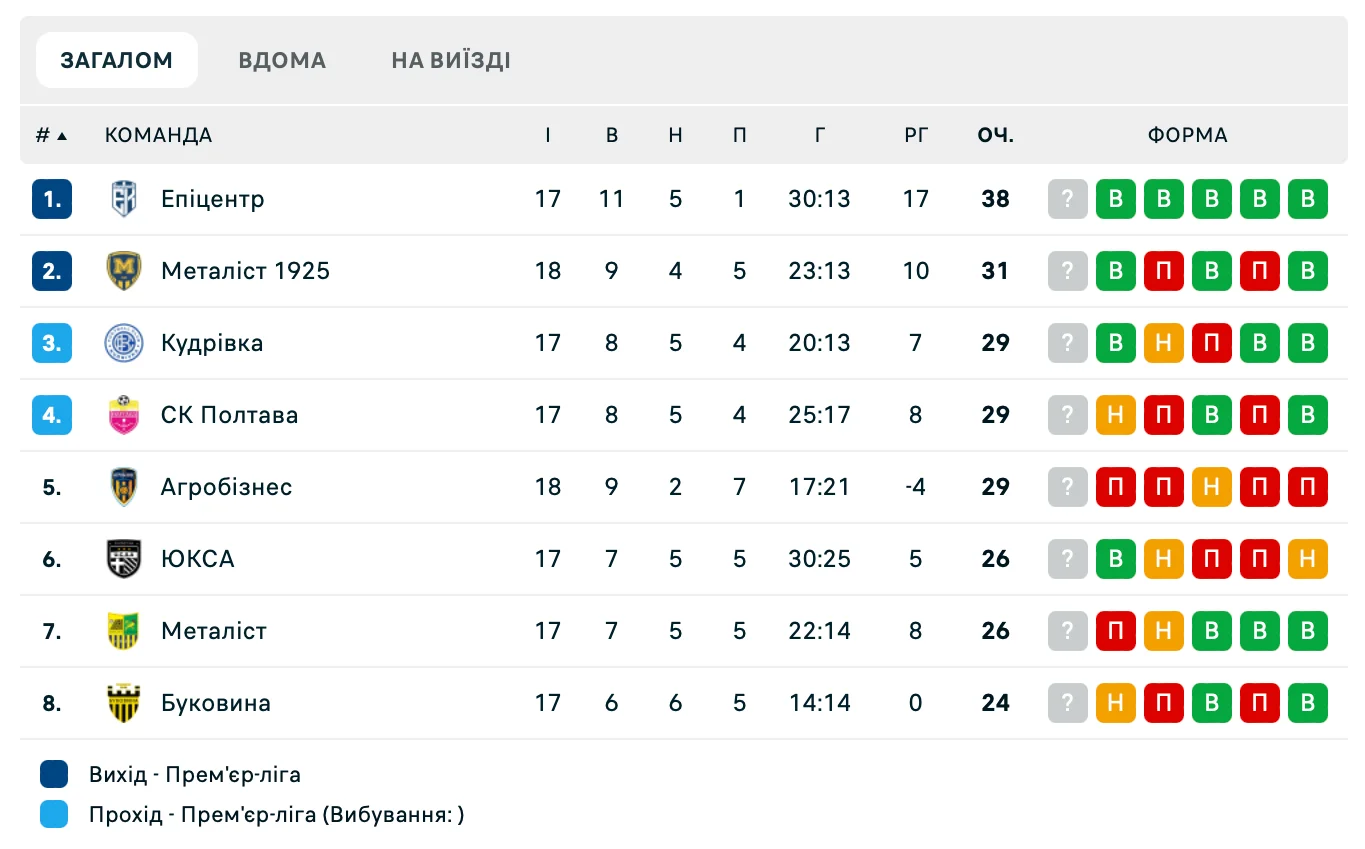Click the Металіст 1925 club crest
This screenshot has height=849, width=1365.
[124, 271]
